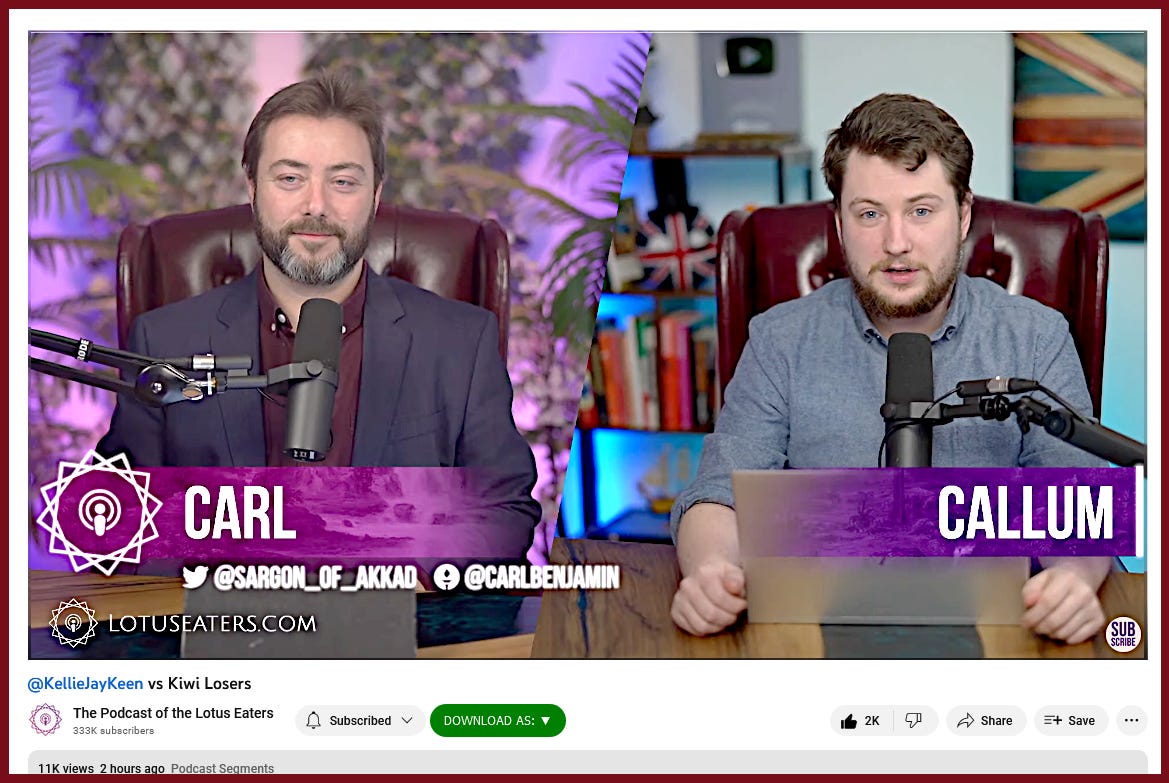Click the 11K views text
The image size is (1169, 783).
[x=66, y=768]
